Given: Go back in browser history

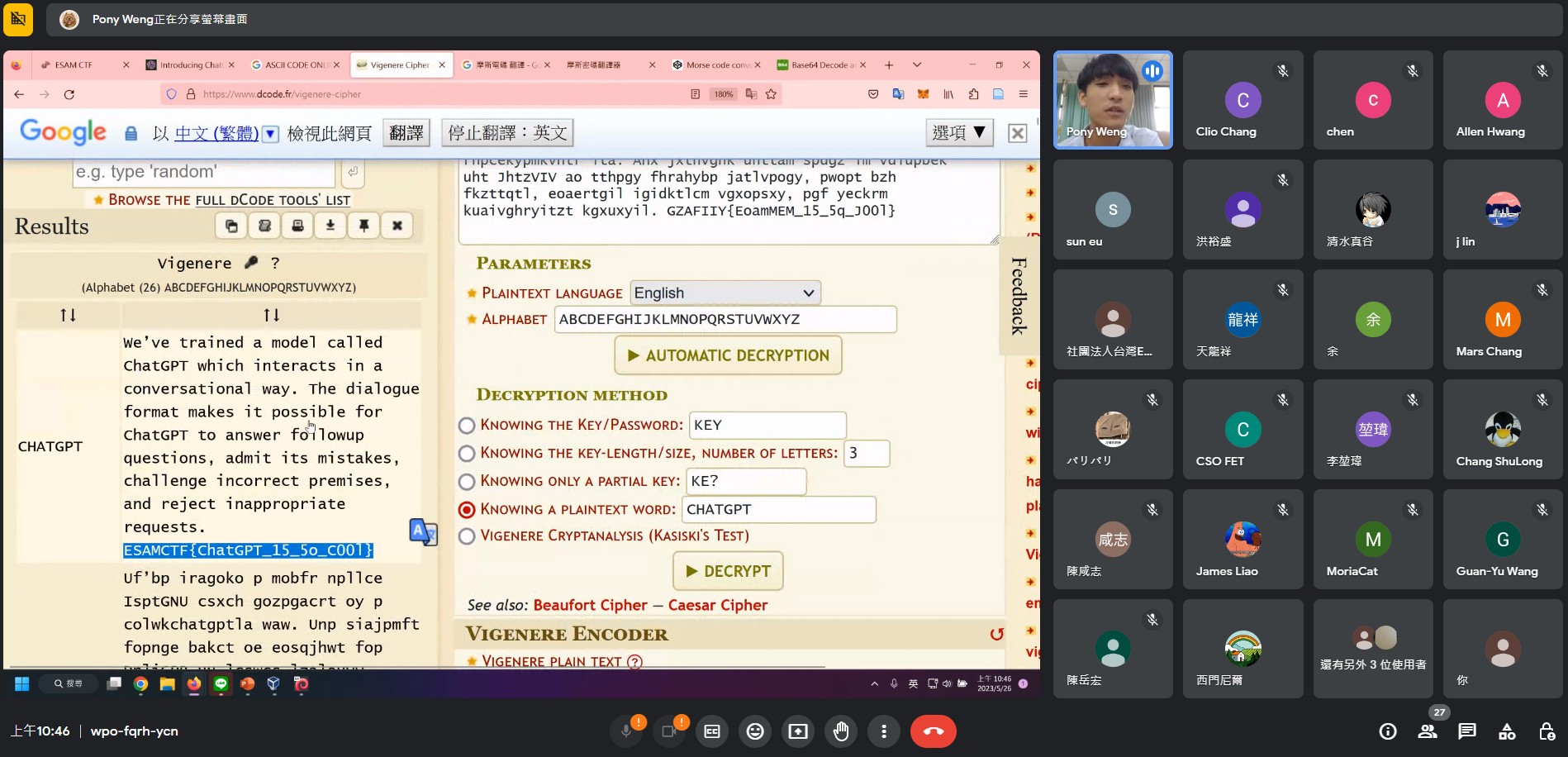Looking at the screenshot, I should [x=19, y=94].
